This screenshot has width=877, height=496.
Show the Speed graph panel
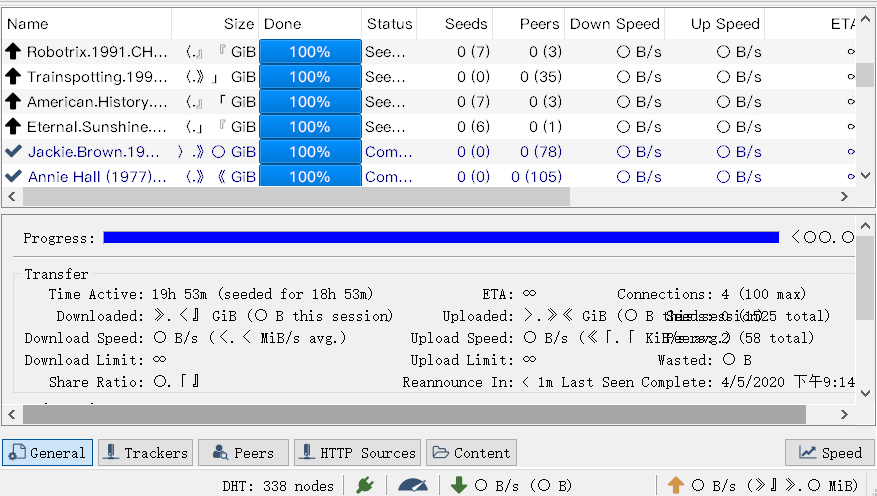830,452
